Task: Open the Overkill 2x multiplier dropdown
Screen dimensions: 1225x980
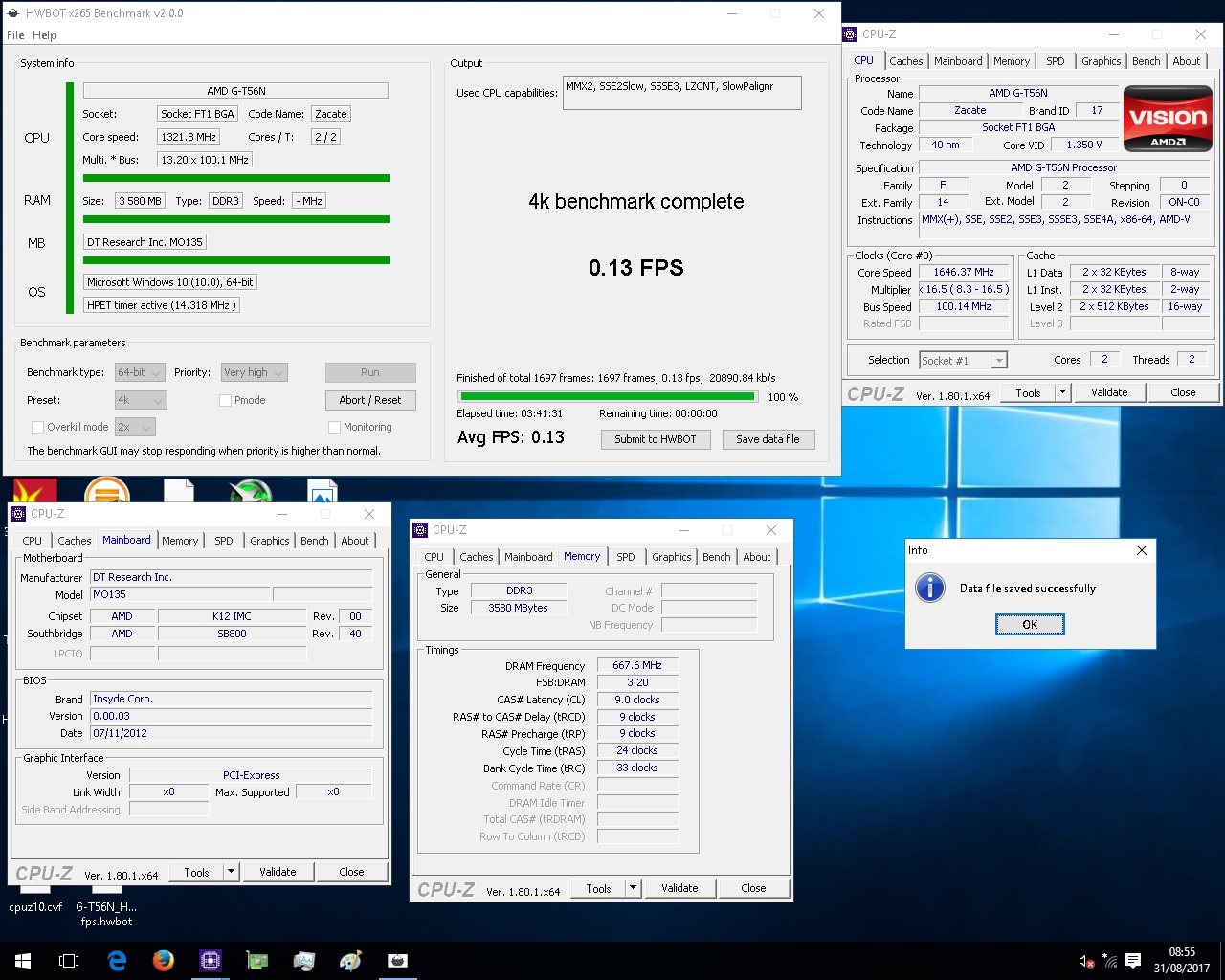Action: (135, 427)
